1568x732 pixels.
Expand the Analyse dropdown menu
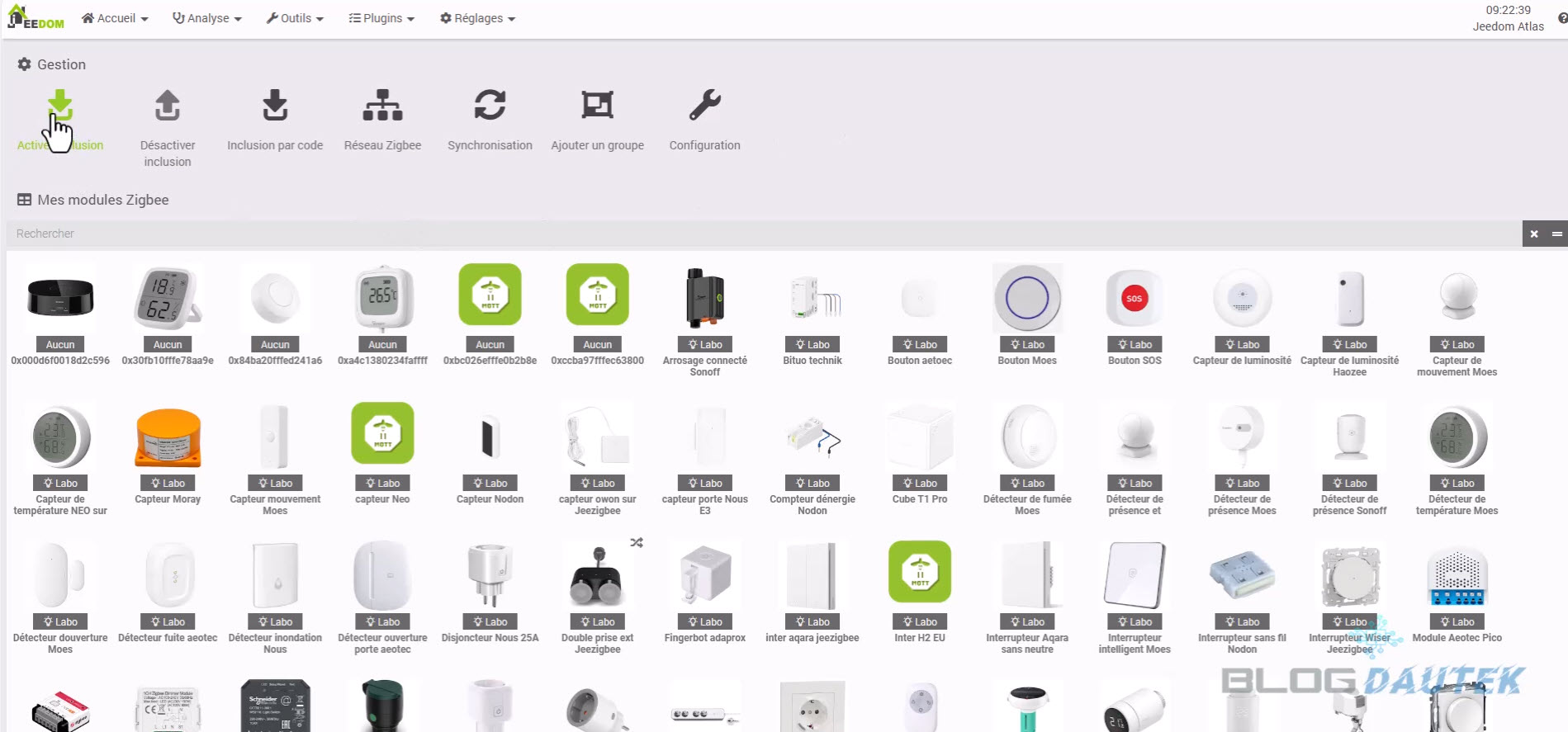coord(206,18)
